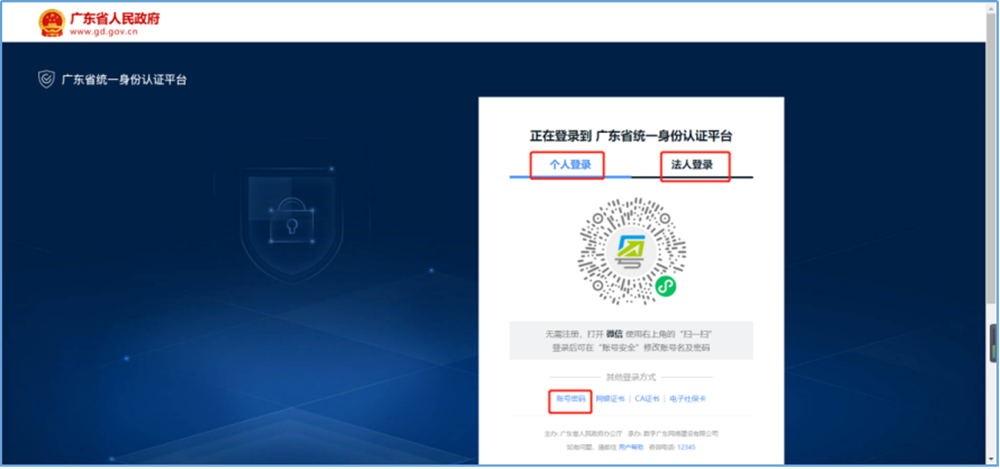Viewport: 1000px width, 469px height.
Task: Click the 12345 hotline number link
Action: [x=686, y=447]
